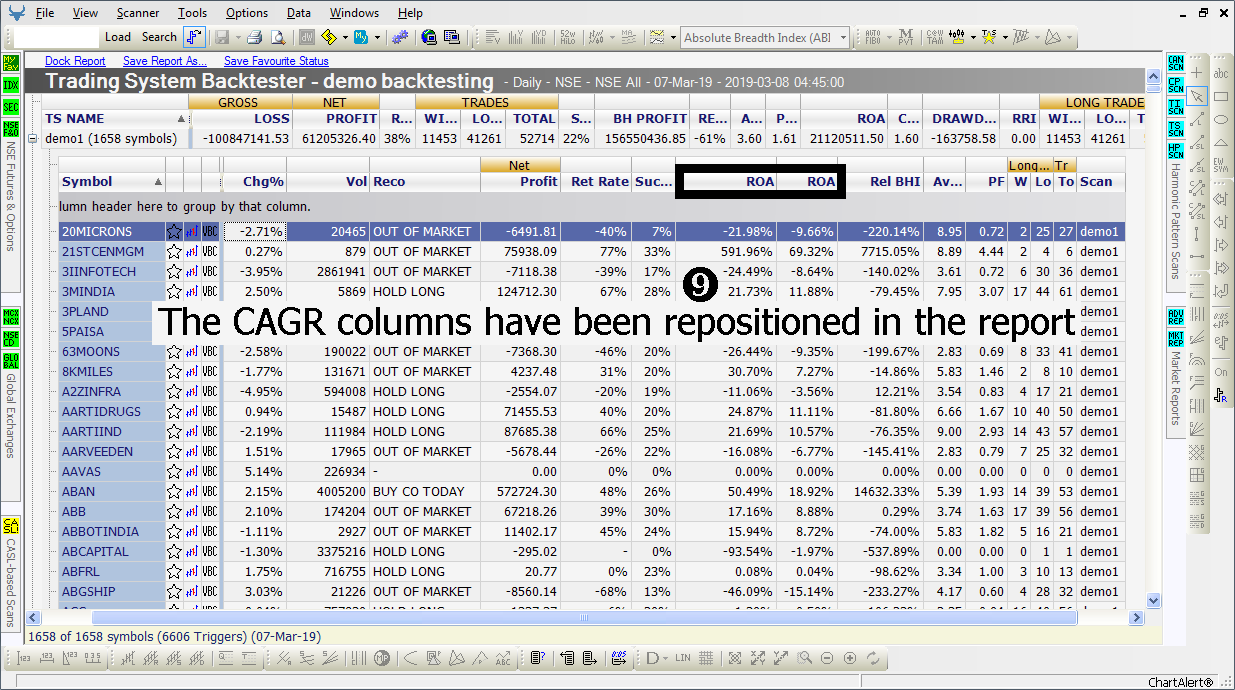1235x690 pixels.
Task: Open the Data menu
Action: 299,13
